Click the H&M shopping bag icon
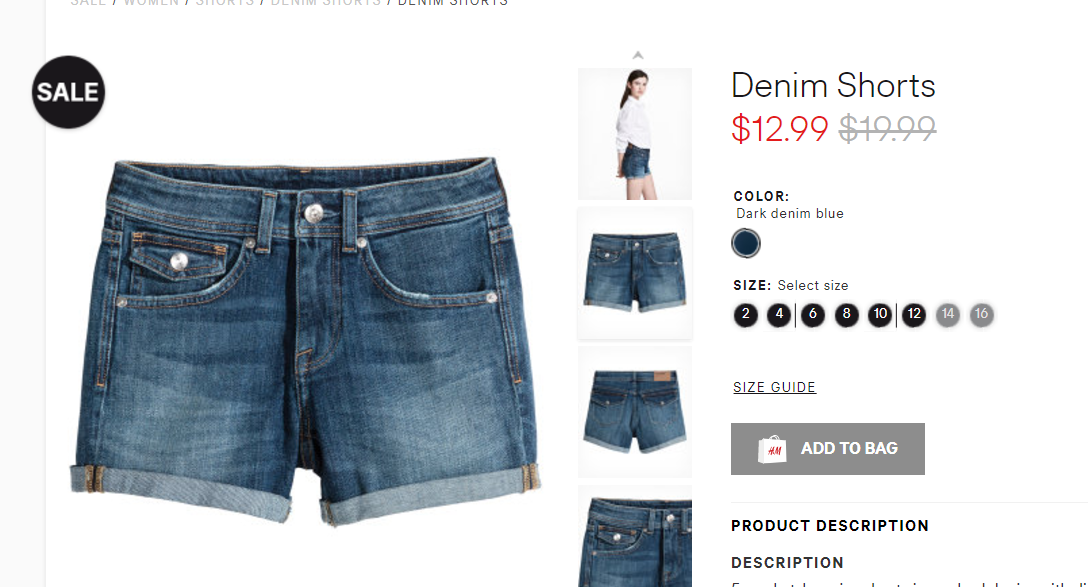The image size is (1088, 587). click(772, 449)
